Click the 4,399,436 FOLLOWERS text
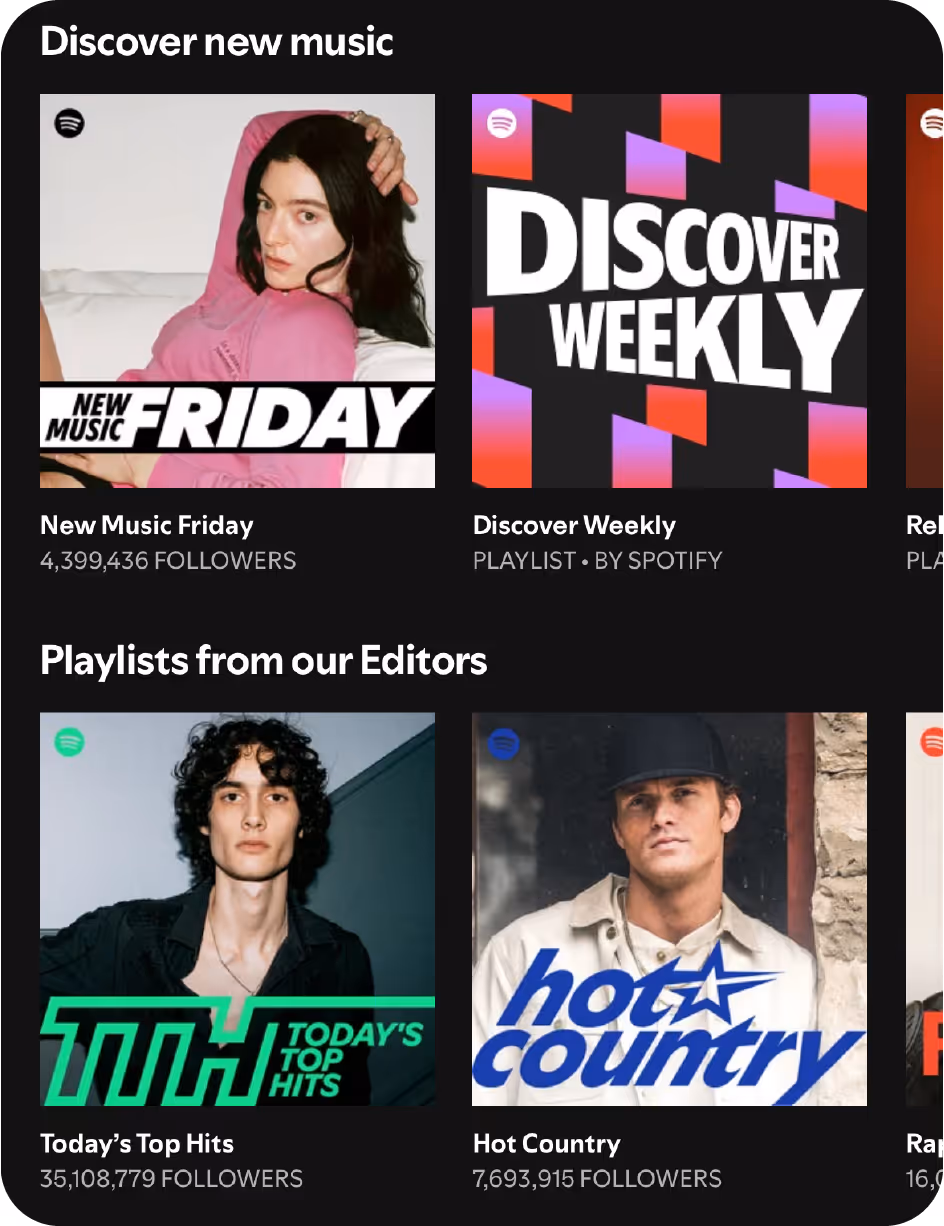This screenshot has width=944, height=1226. click(168, 561)
